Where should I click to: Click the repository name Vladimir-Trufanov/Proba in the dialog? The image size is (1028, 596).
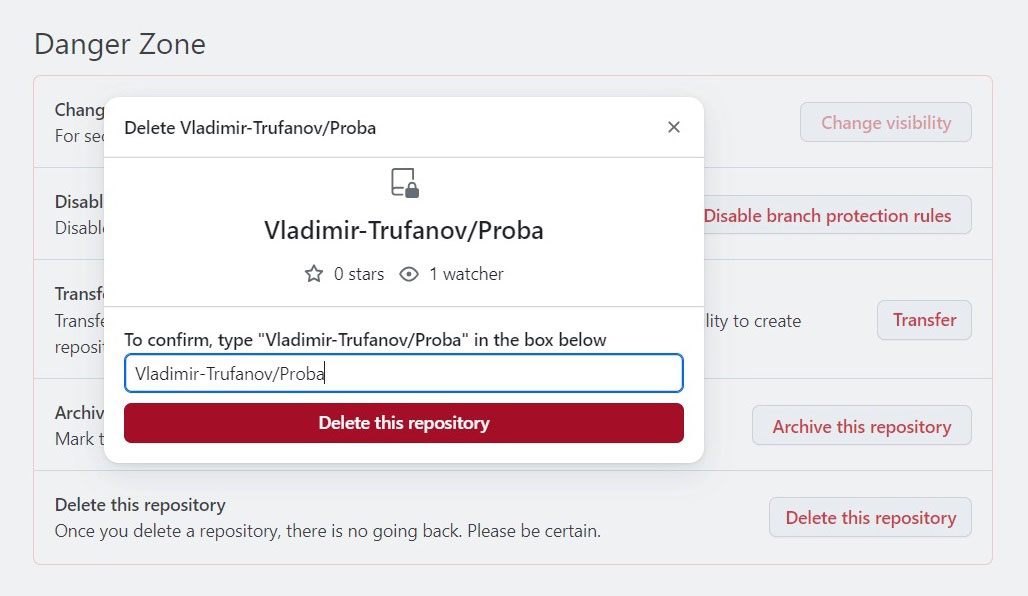[x=403, y=231]
